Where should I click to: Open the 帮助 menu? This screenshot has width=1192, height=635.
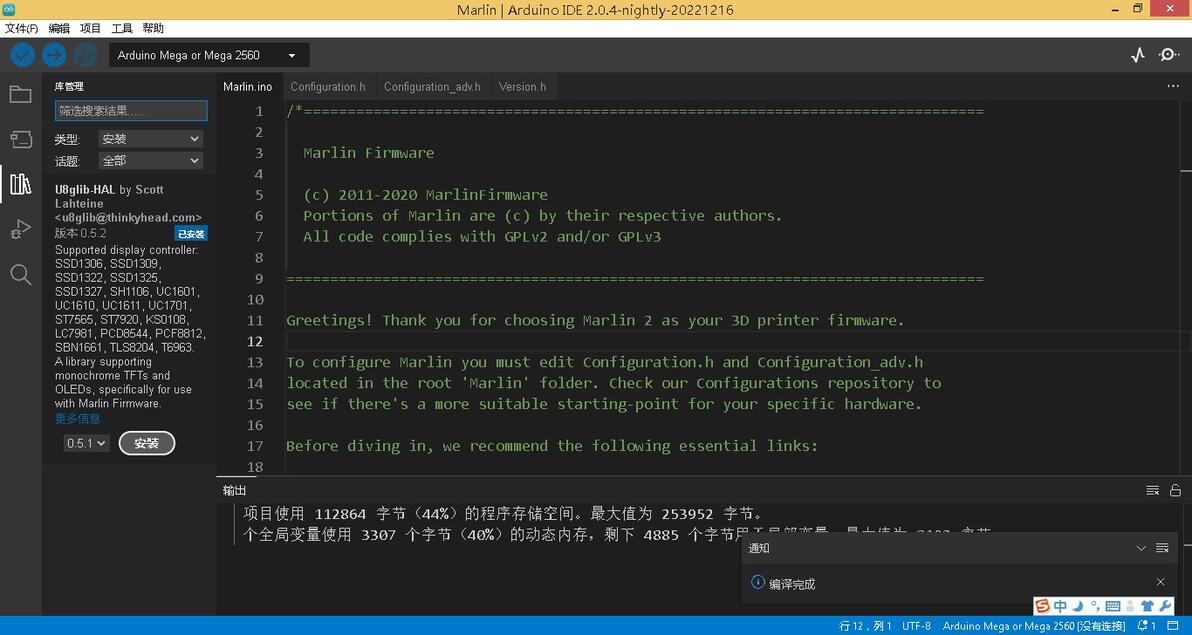pyautogui.click(x=153, y=28)
